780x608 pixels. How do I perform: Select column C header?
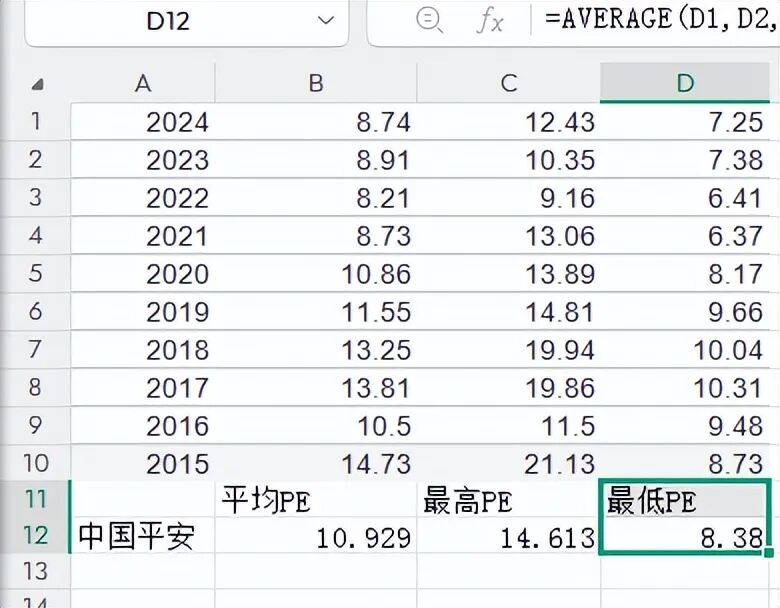click(508, 83)
